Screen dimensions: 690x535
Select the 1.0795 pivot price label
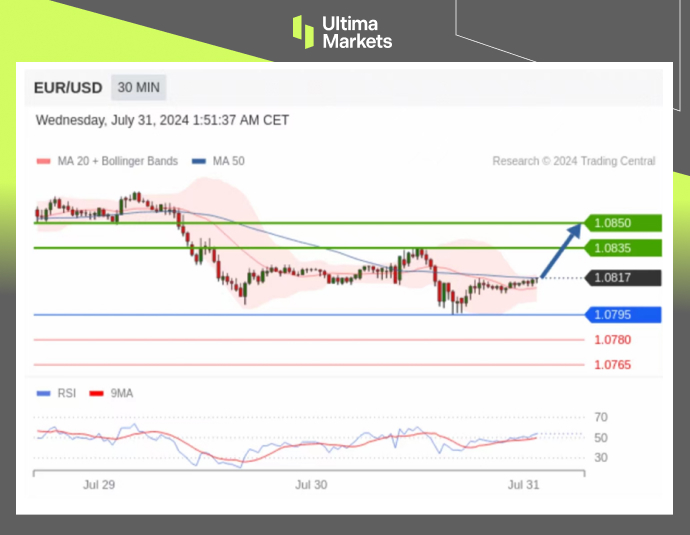(x=621, y=315)
